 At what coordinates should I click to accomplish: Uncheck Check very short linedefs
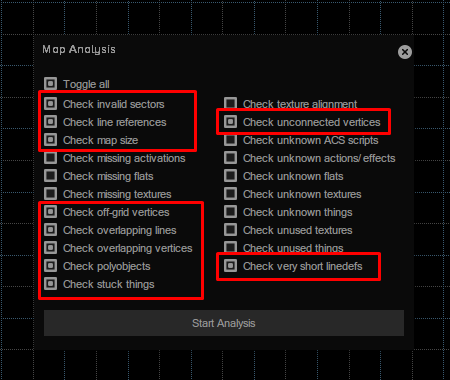pos(230,266)
